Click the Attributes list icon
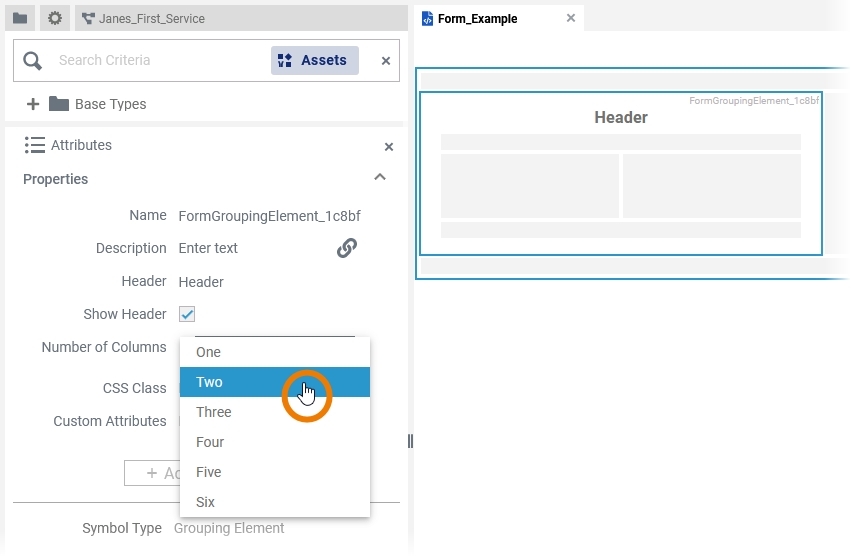Image resolution: width=851 pixels, height=557 pixels. [x=34, y=145]
